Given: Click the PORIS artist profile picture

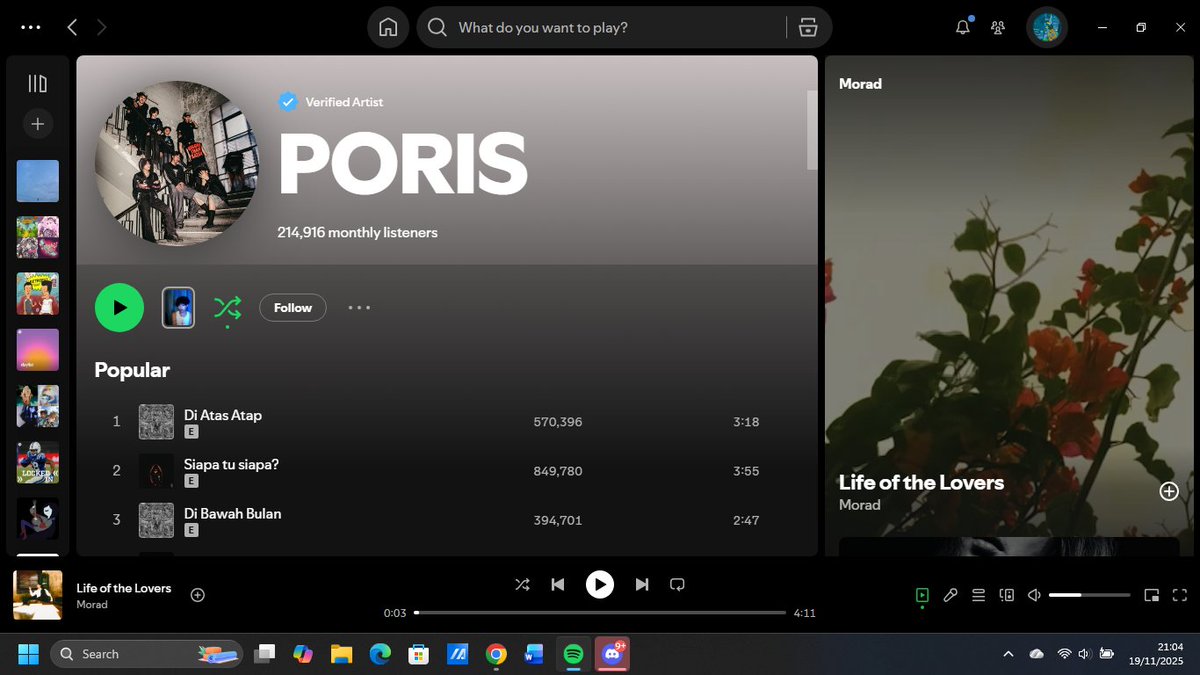Looking at the screenshot, I should pyautogui.click(x=176, y=163).
